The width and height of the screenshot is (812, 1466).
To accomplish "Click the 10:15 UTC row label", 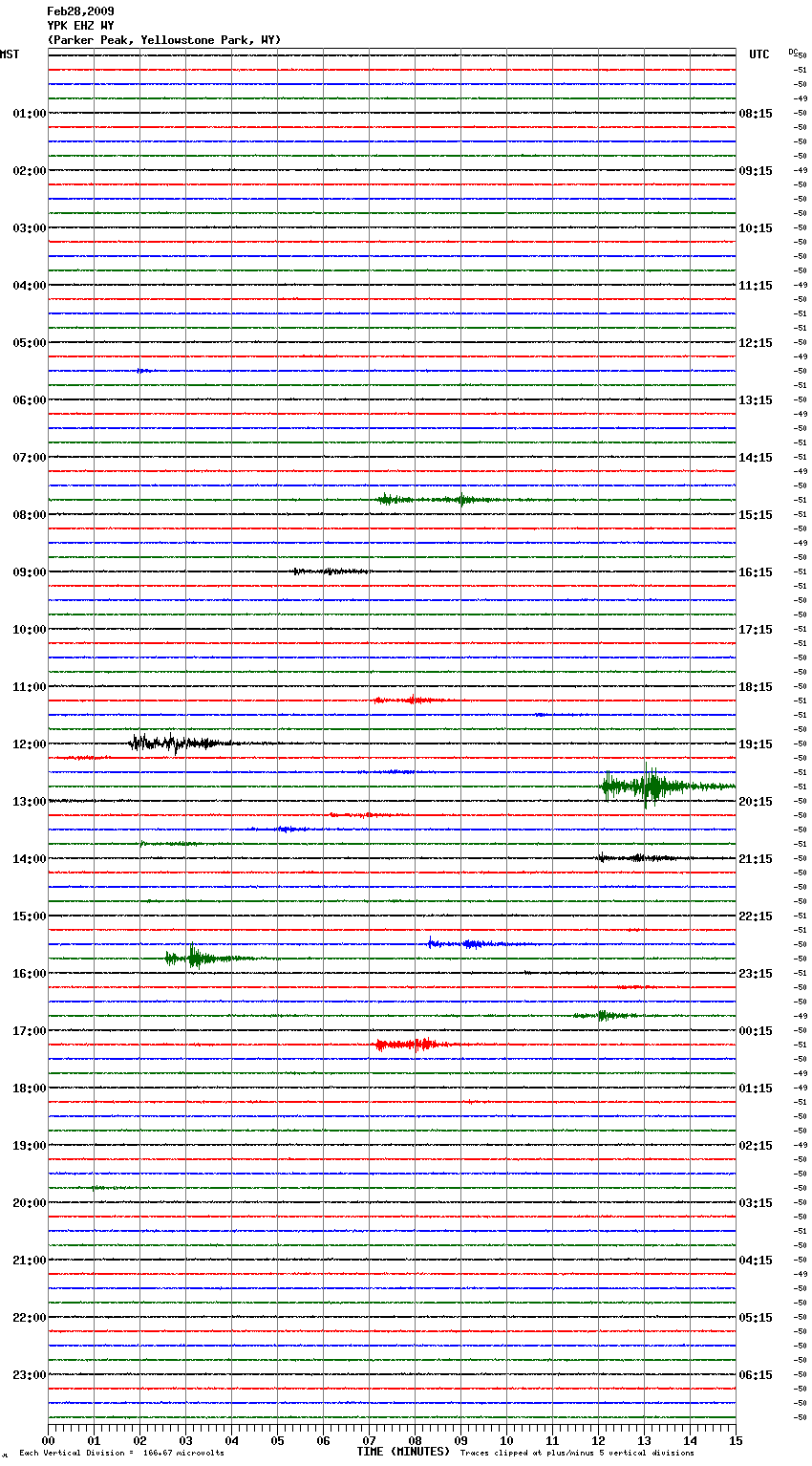I will (756, 228).
